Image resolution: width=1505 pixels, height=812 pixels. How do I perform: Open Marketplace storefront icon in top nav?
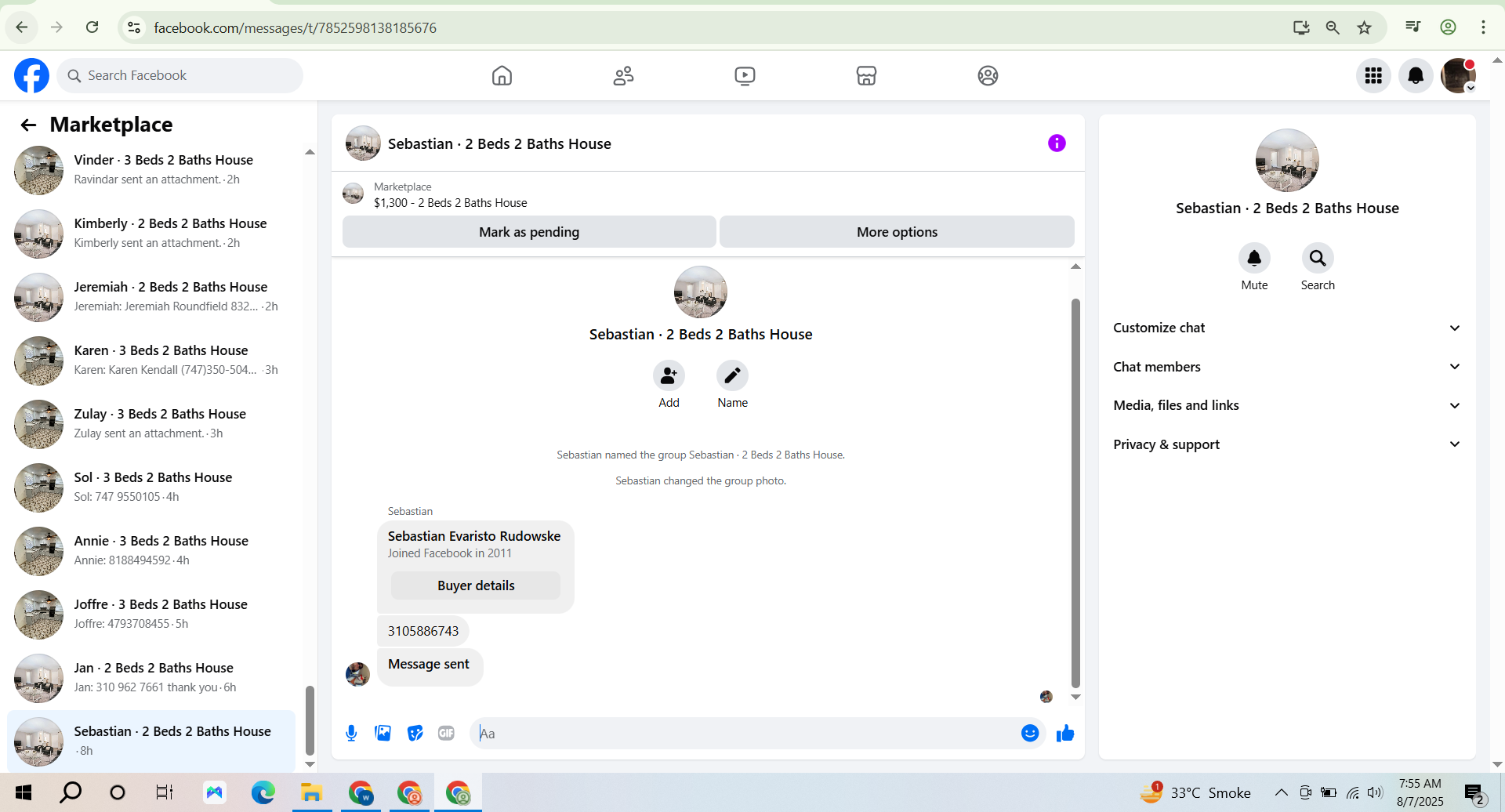click(x=866, y=75)
